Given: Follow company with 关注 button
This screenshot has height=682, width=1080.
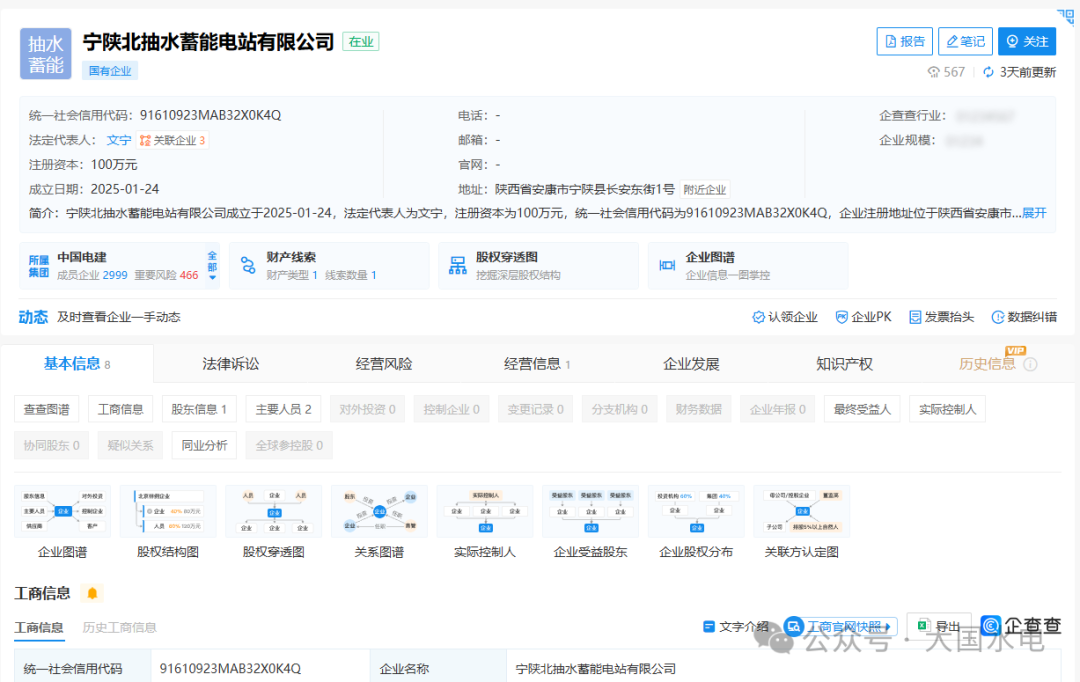Looking at the screenshot, I should [1026, 41].
